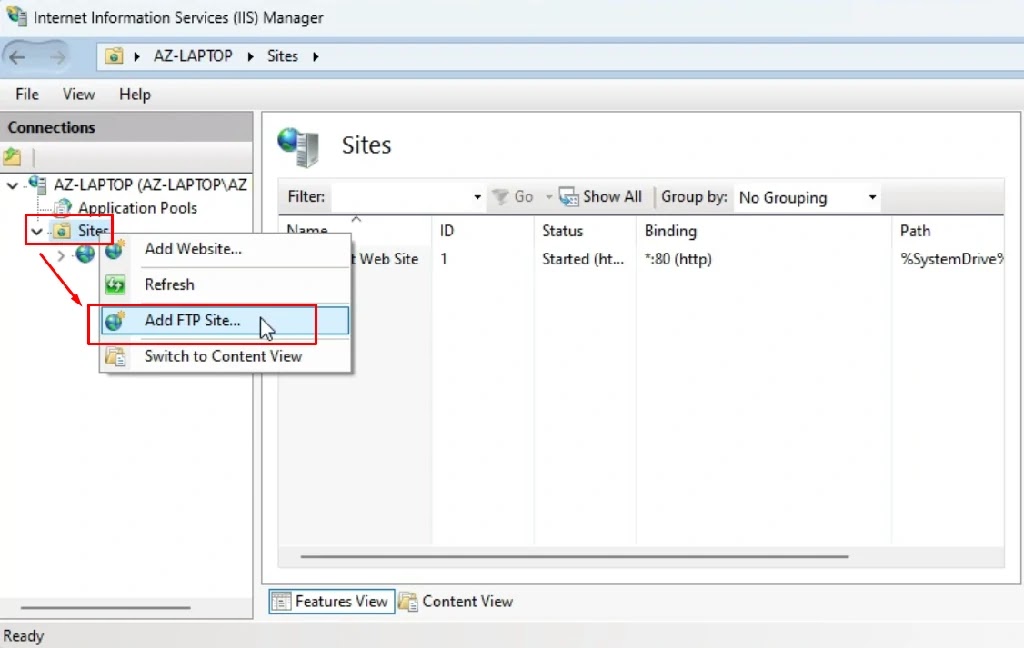Screen dimensions: 1024x648
Task: Click the Switch to Content View icon
Action: [116, 357]
